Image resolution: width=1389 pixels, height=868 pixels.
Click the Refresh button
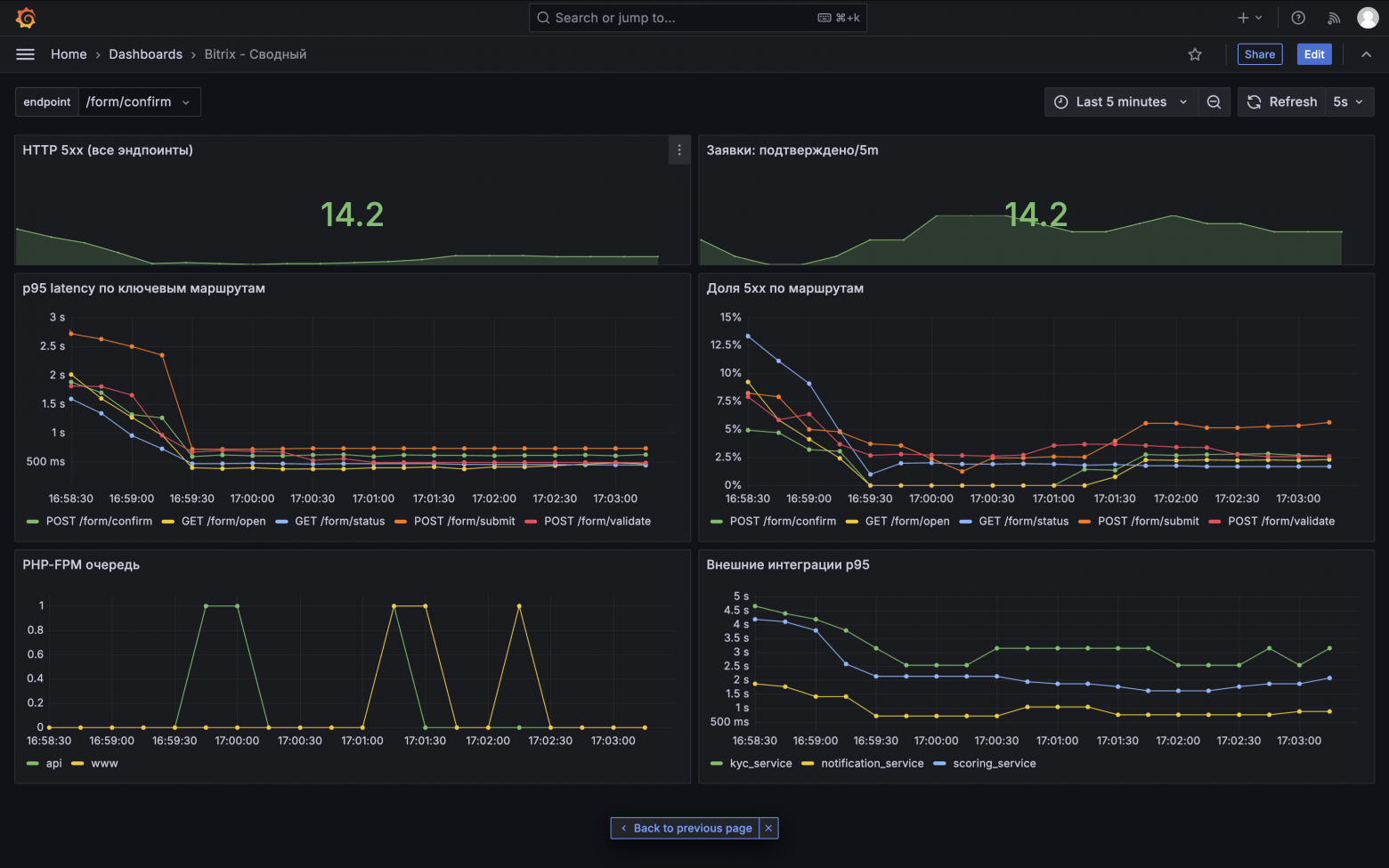click(x=1282, y=102)
